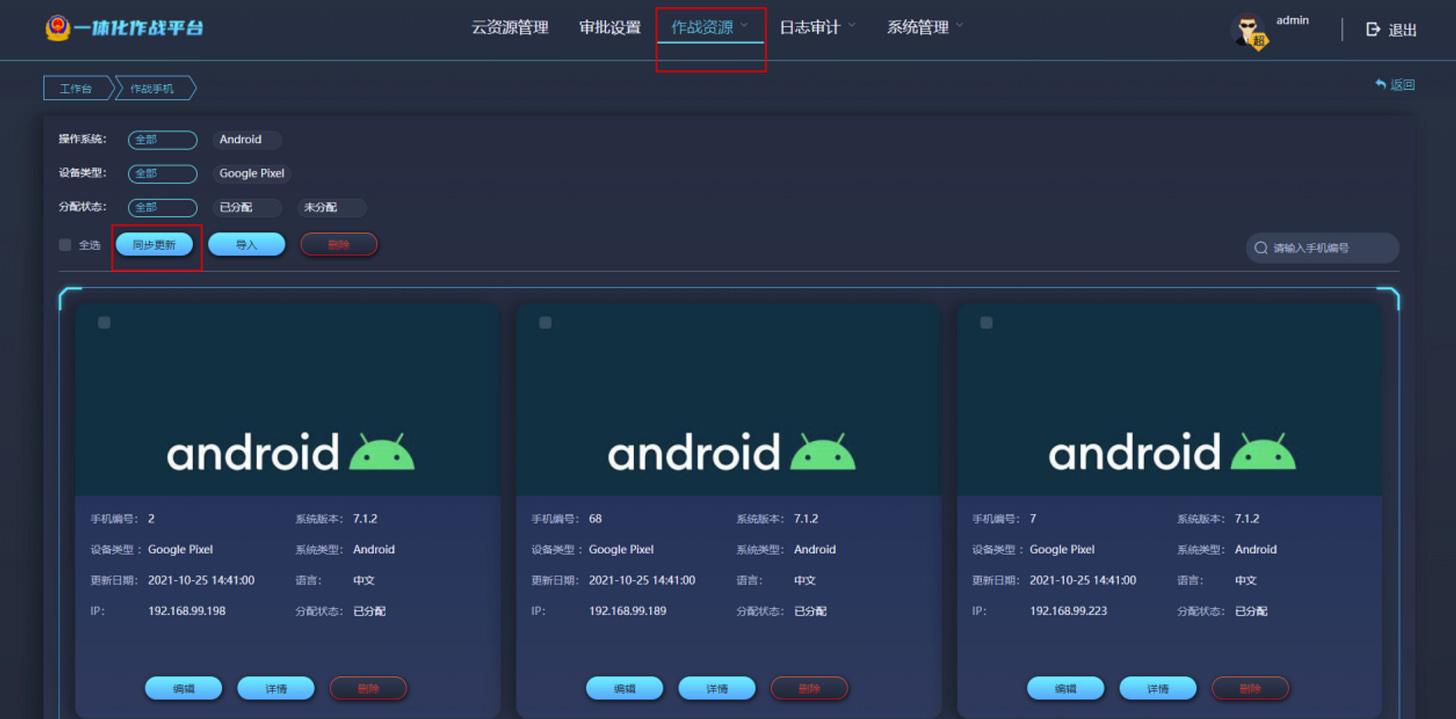View 详情 of phone 7
The width and height of the screenshot is (1456, 719).
click(x=1158, y=688)
